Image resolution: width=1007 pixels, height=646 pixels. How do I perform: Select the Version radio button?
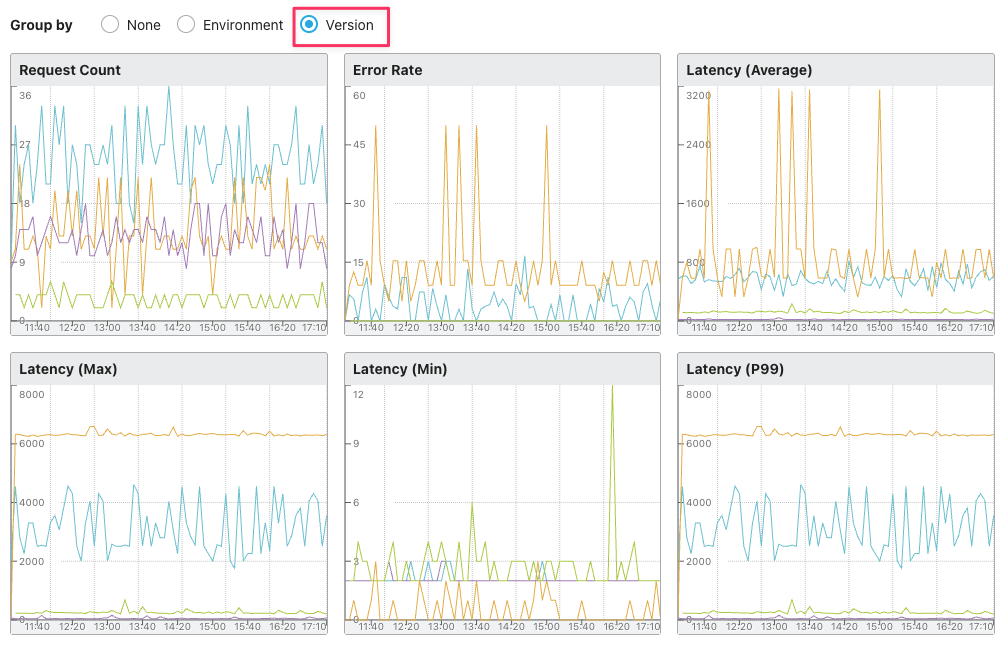[309, 24]
